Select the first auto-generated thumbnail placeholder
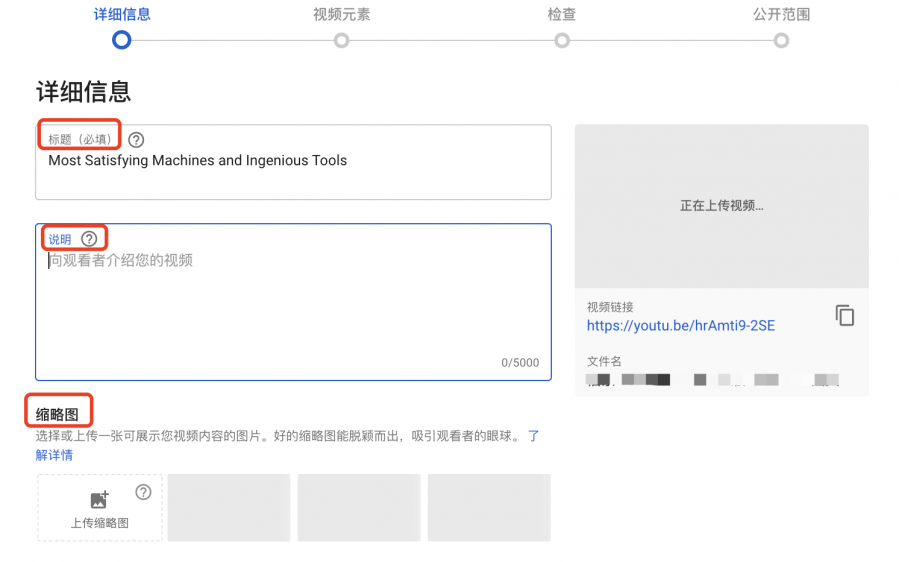899x562 pixels. tap(229, 508)
